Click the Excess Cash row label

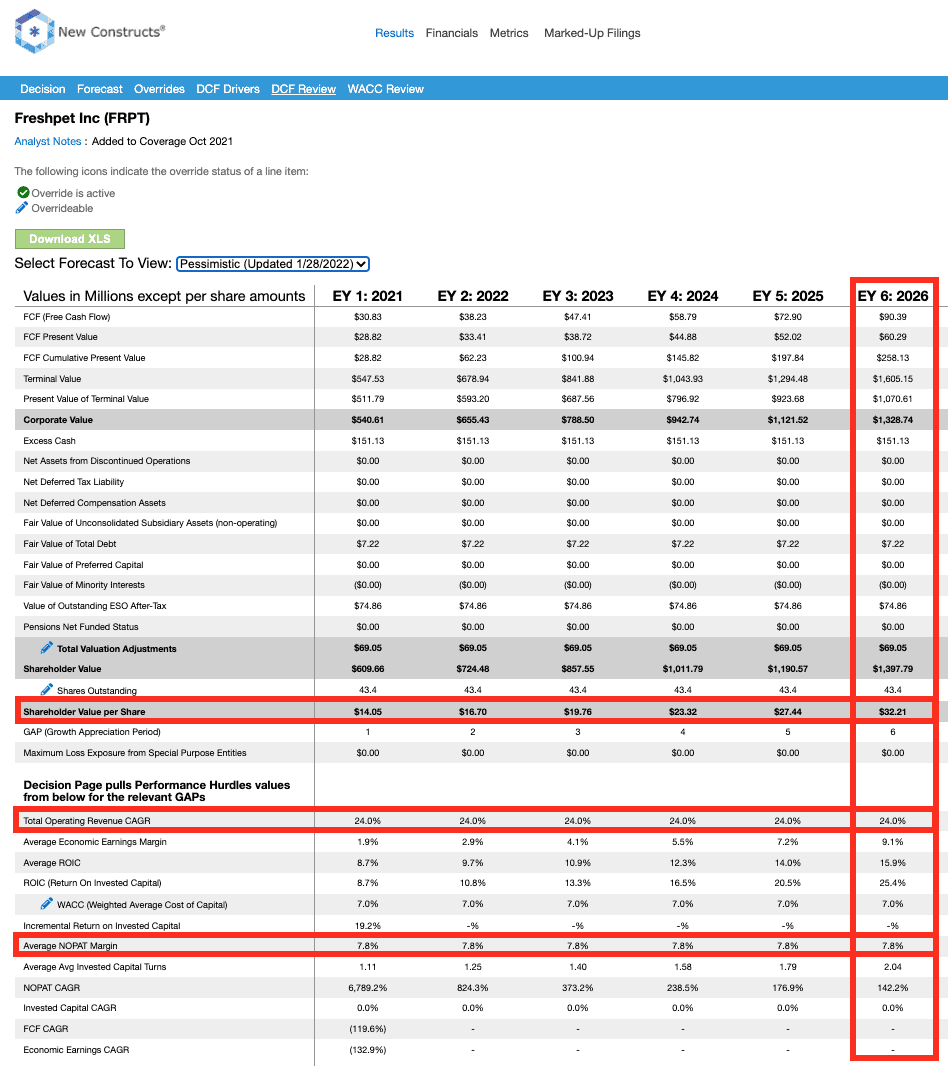point(49,441)
